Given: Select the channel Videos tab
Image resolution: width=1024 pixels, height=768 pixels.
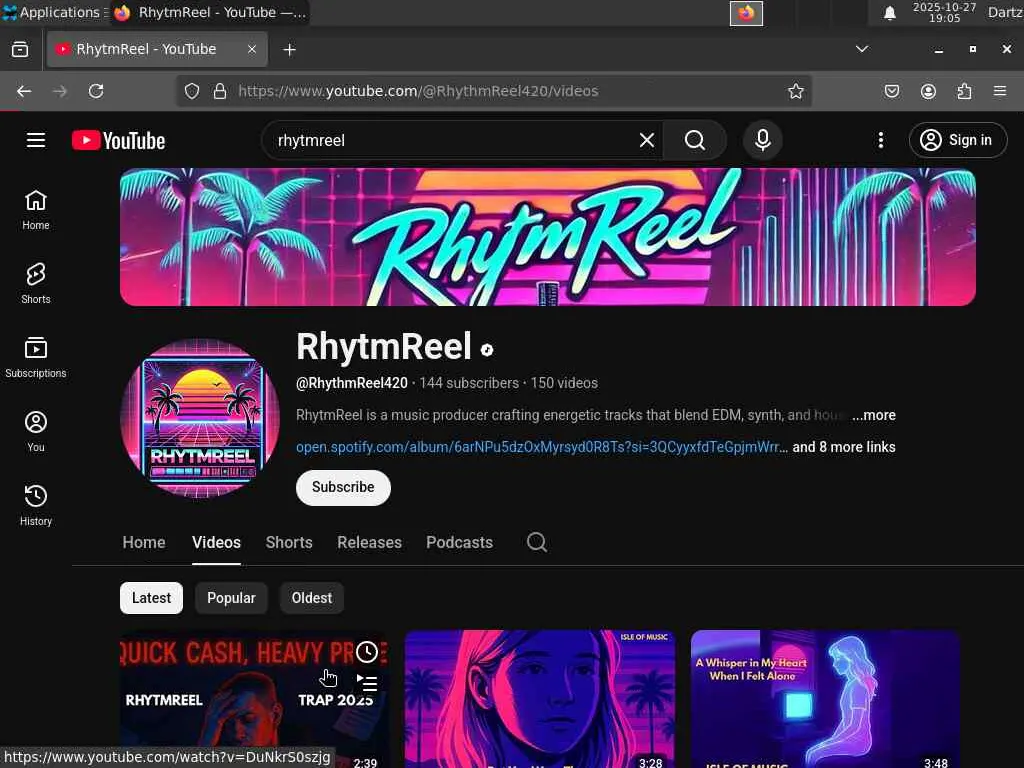Looking at the screenshot, I should [216, 542].
